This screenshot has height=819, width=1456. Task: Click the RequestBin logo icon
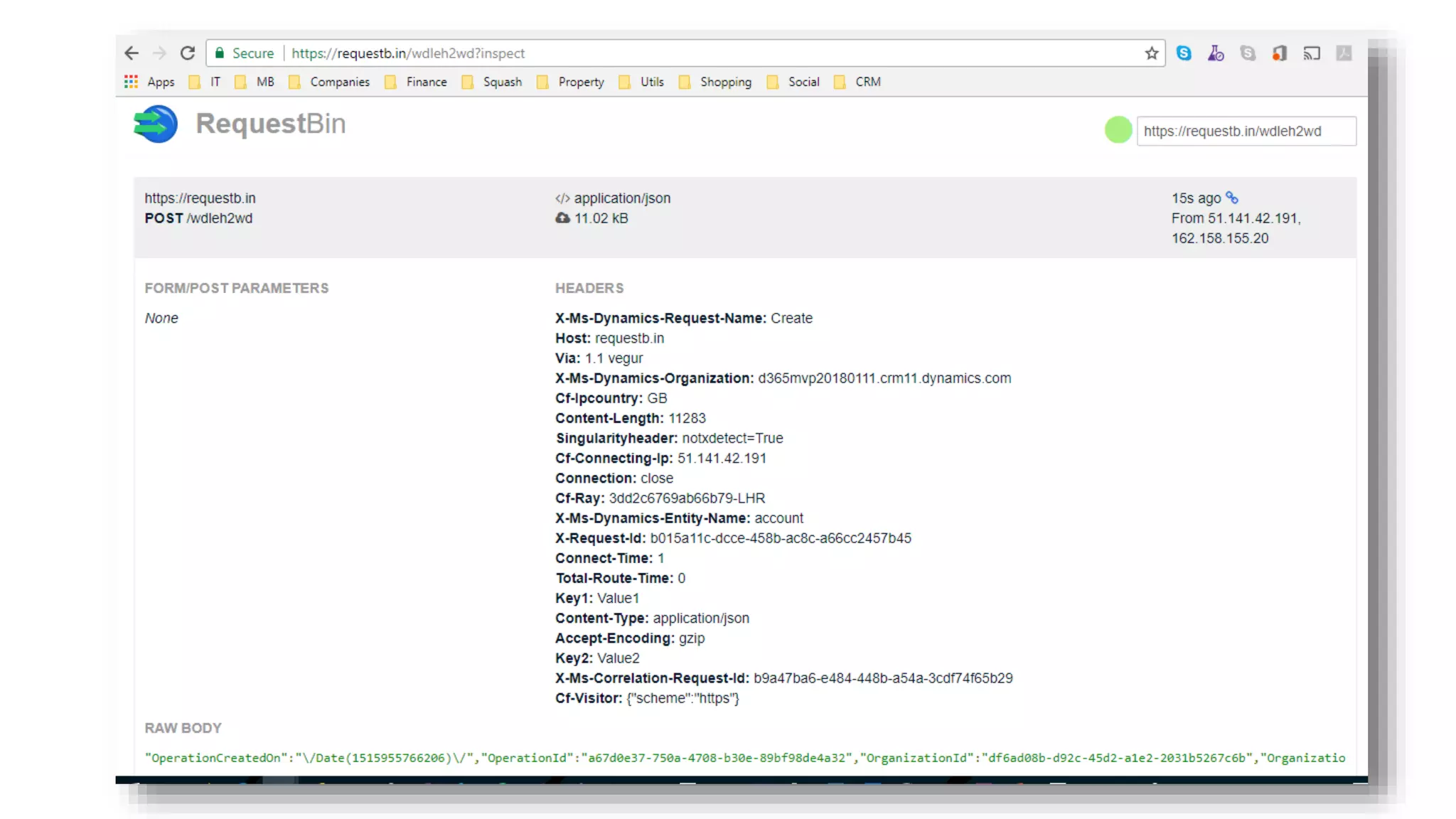[x=156, y=124]
